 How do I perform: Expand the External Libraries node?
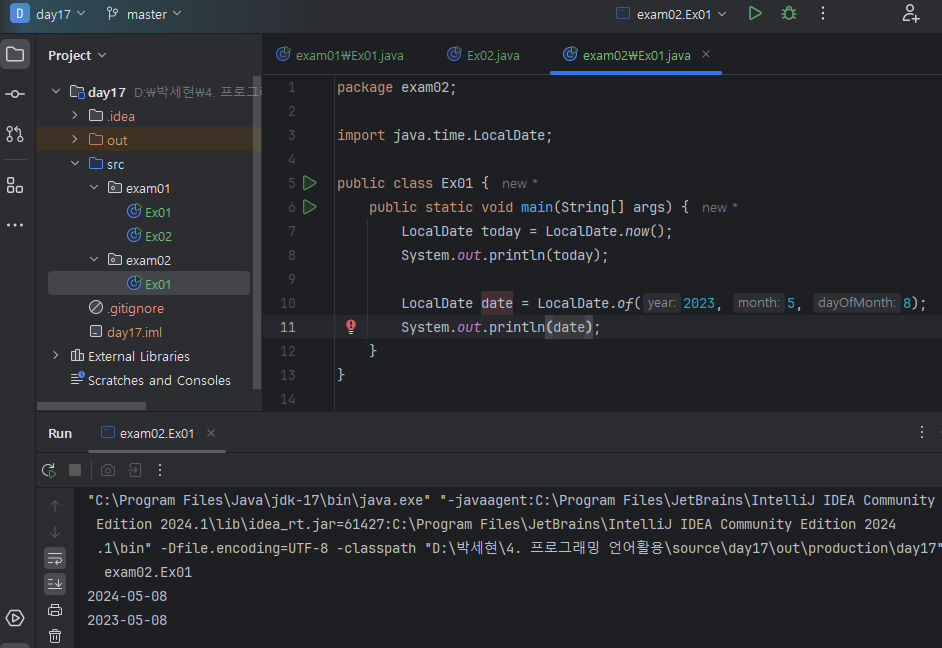(56, 356)
